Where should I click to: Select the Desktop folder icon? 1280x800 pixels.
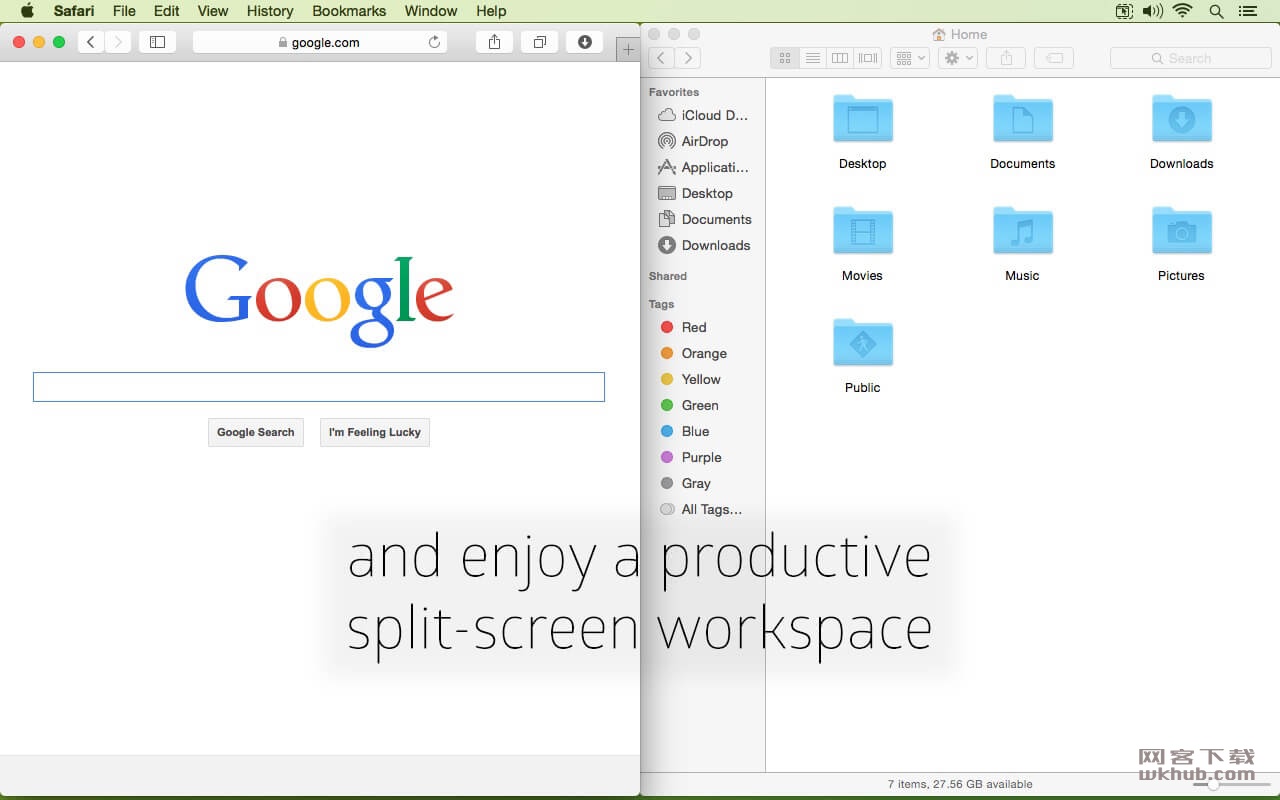pos(862,119)
